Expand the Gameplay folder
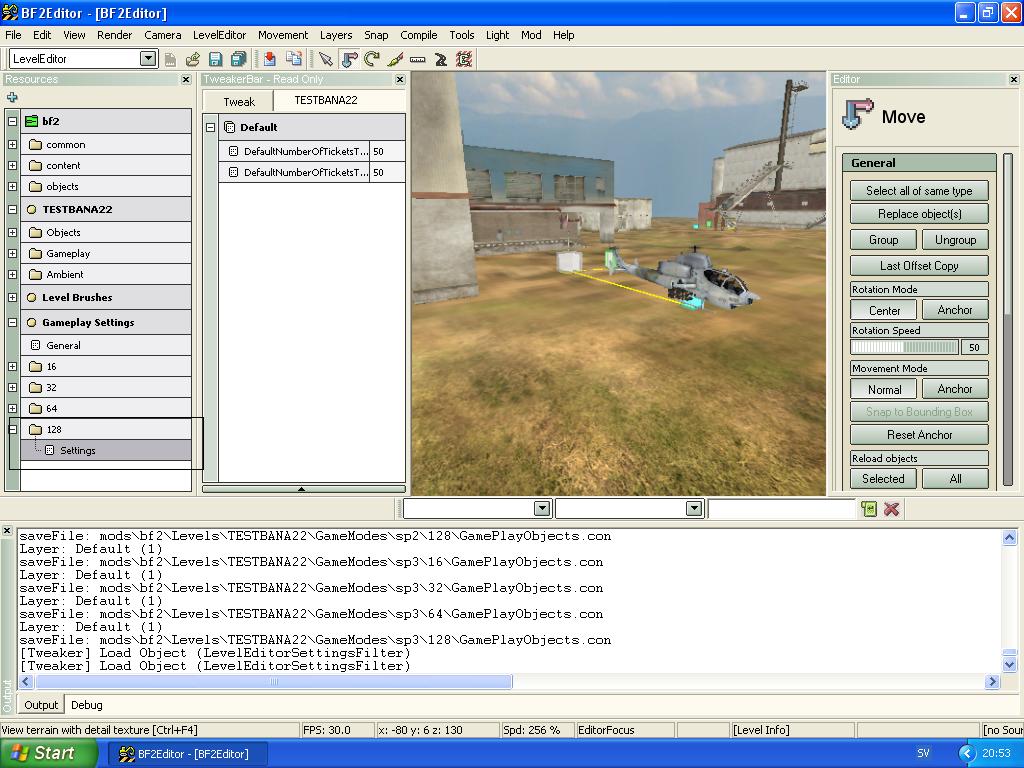 (x=12, y=253)
